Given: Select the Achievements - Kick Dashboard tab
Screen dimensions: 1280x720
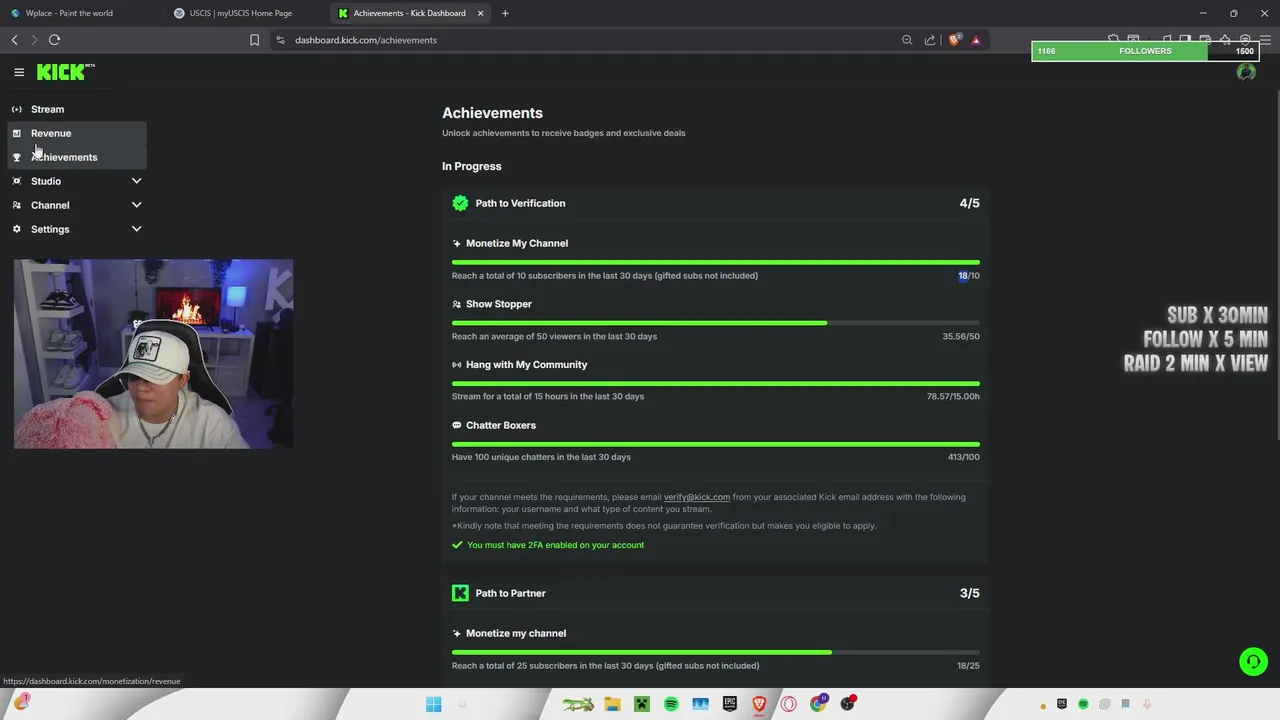Looking at the screenshot, I should [x=408, y=13].
